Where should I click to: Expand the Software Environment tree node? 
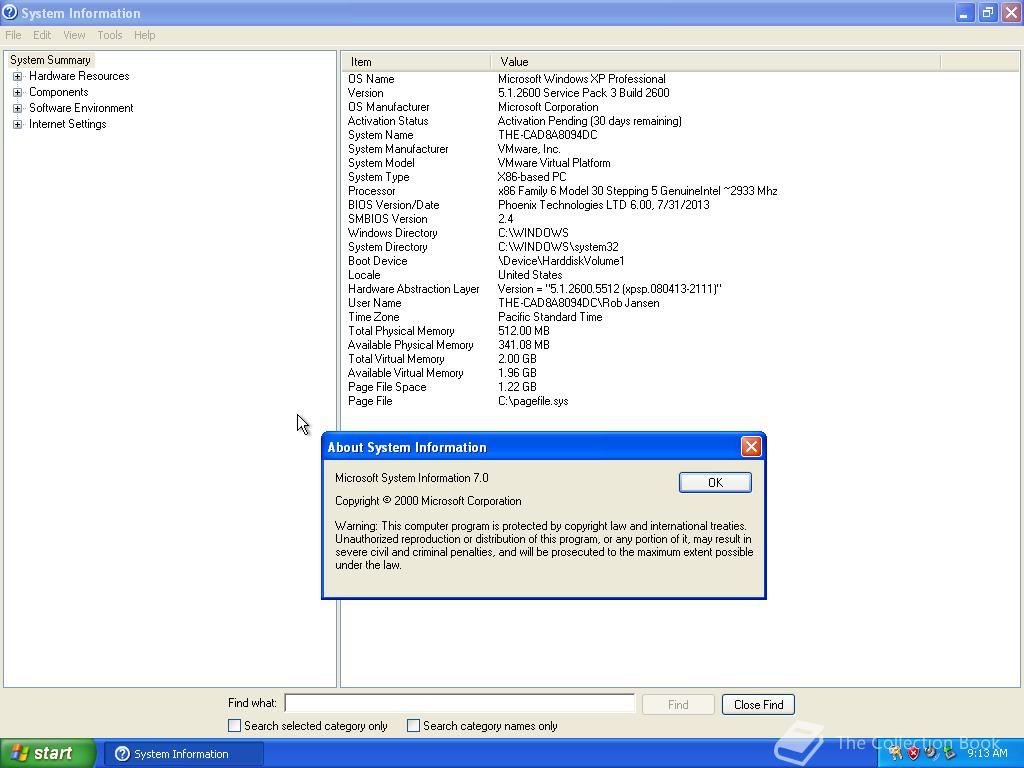(18, 108)
